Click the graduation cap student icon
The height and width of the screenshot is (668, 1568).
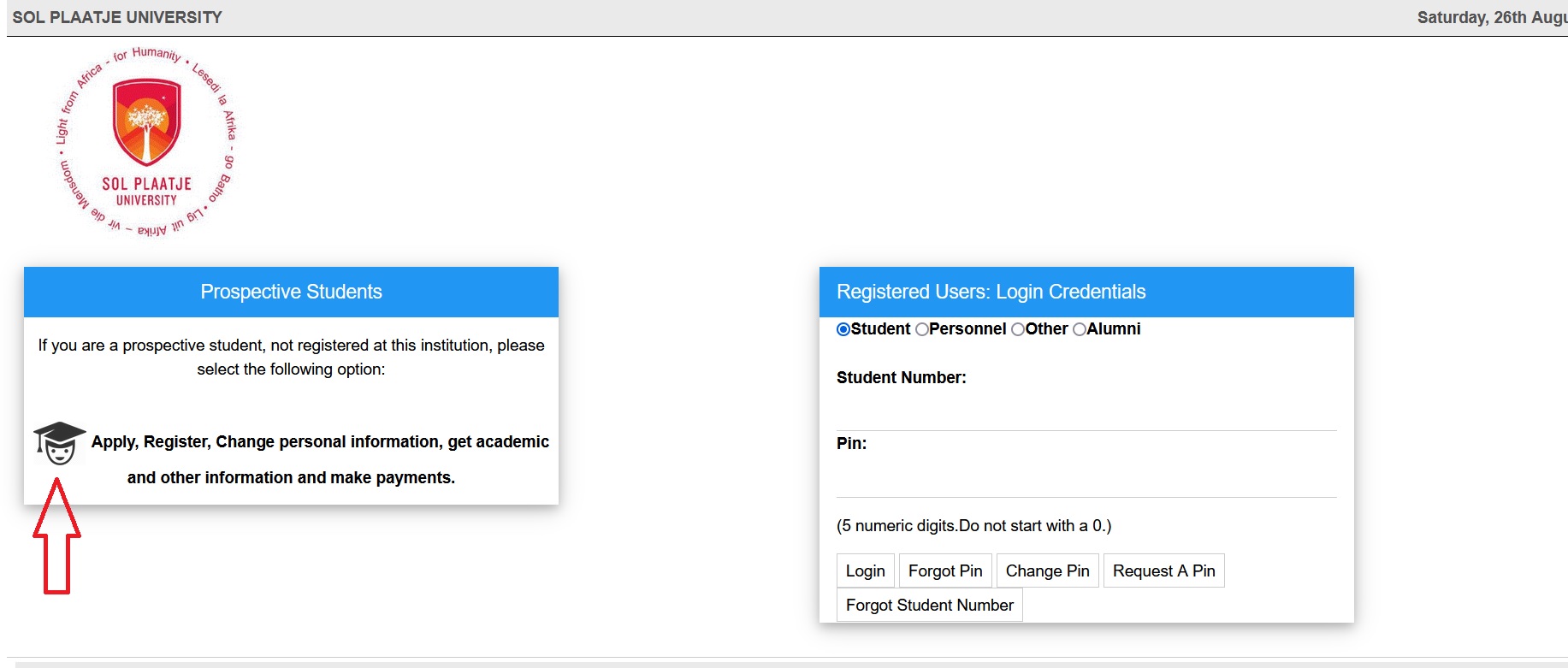[x=59, y=442]
